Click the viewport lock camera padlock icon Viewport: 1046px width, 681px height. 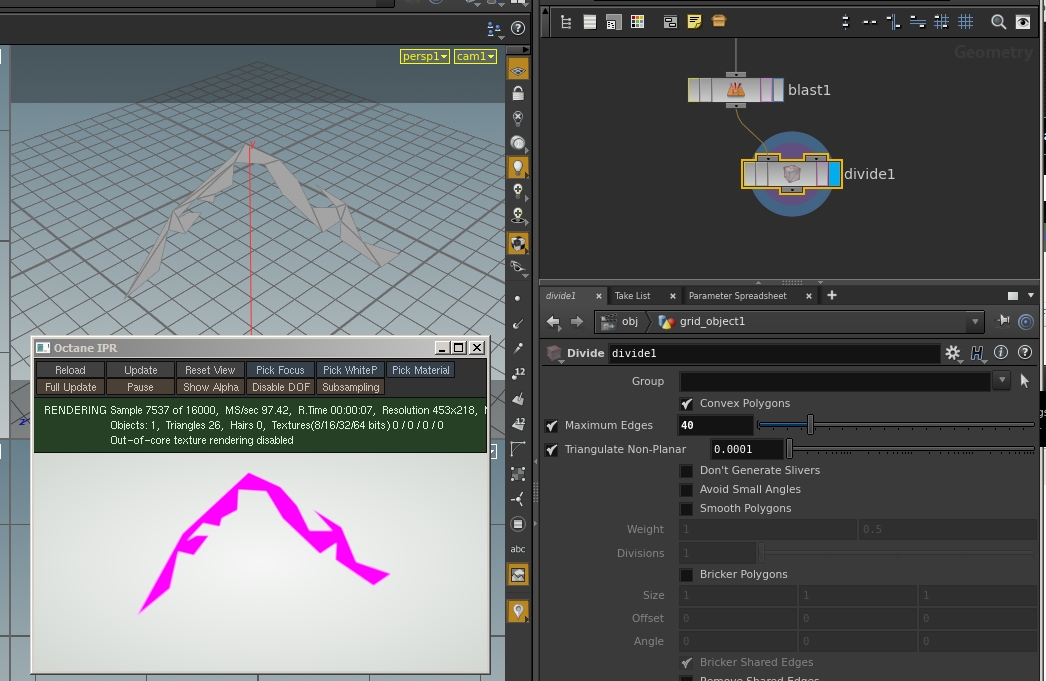coord(517,94)
